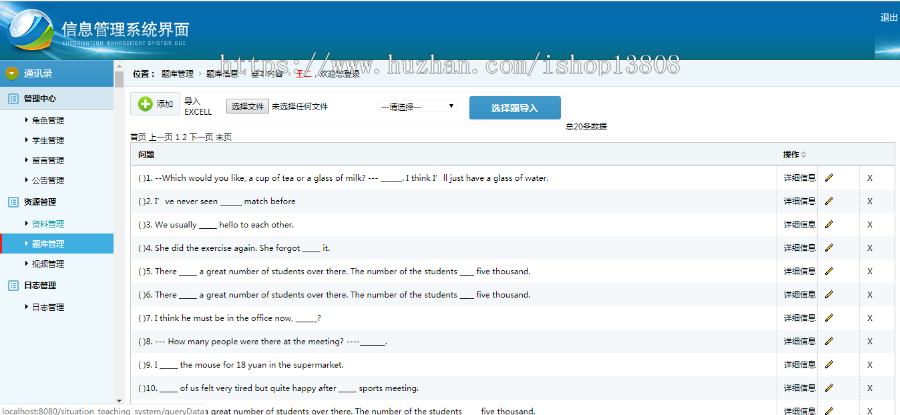
Task: Click the pencil icon in question 6 row
Action: pyautogui.click(x=828, y=294)
